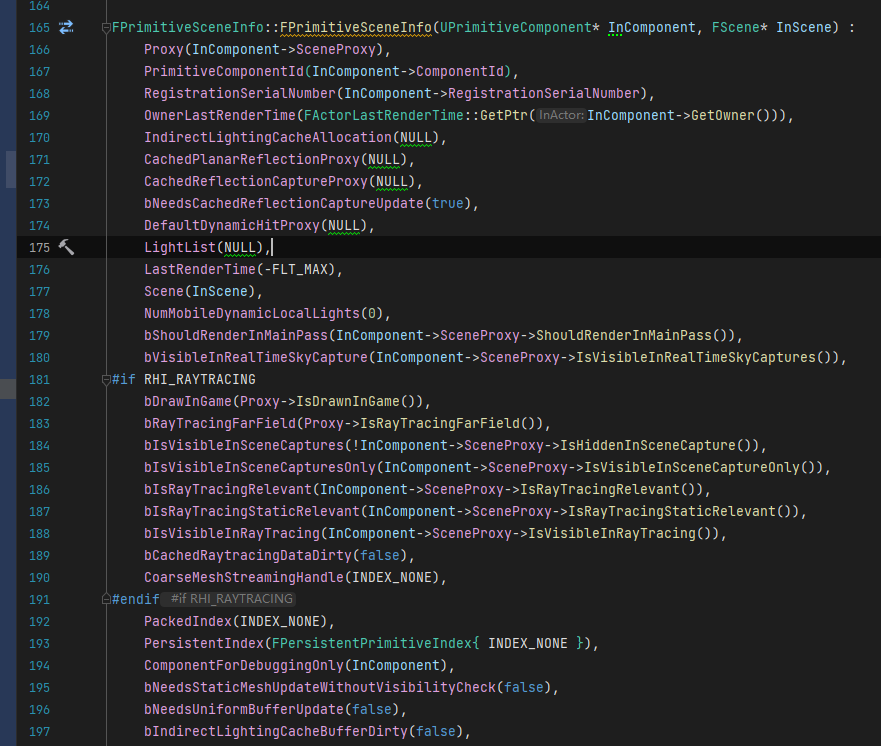This screenshot has width=881, height=746.
Task: Click LightList on line 175
Action: 180,247
